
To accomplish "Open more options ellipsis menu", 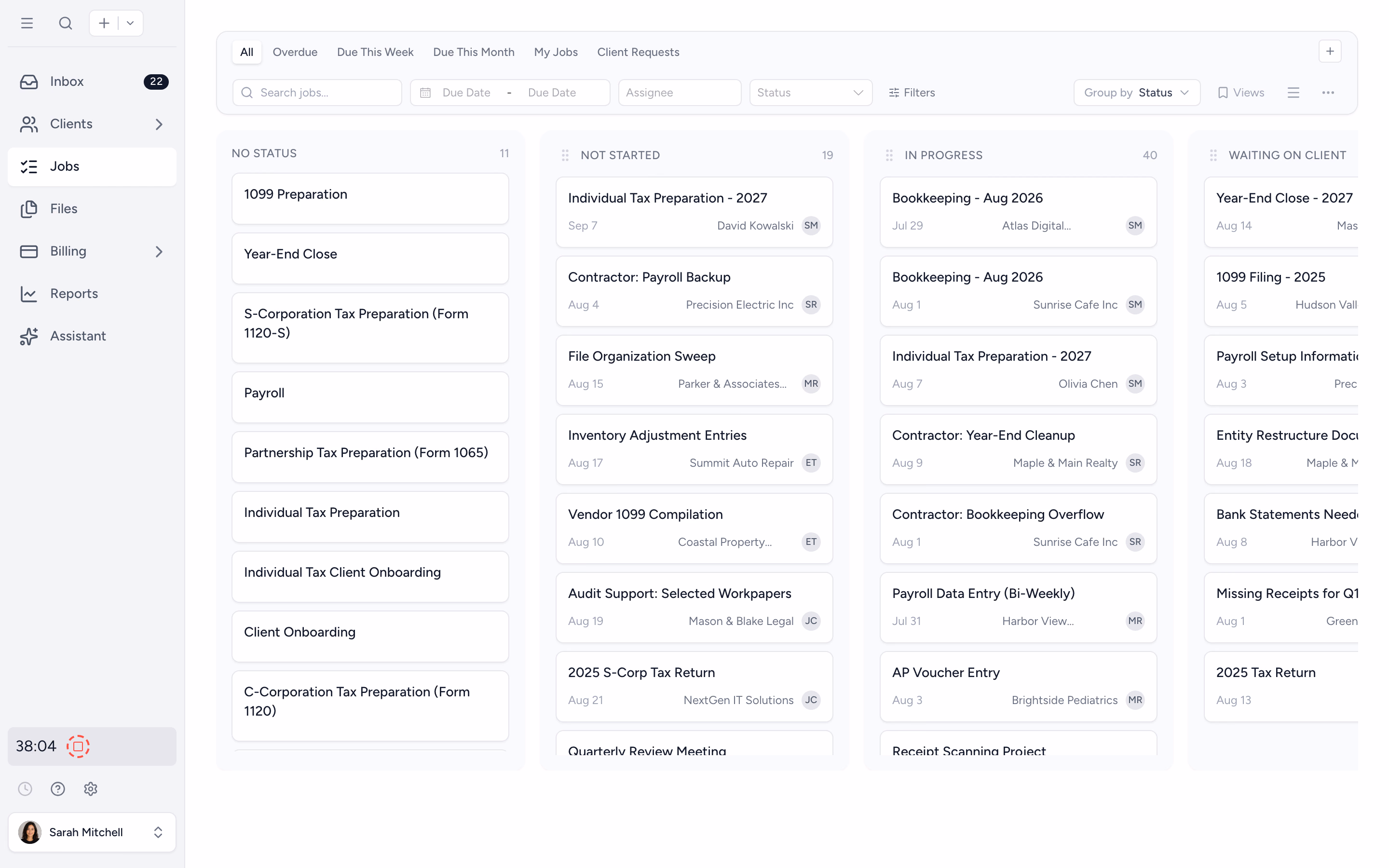I will tap(1328, 93).
